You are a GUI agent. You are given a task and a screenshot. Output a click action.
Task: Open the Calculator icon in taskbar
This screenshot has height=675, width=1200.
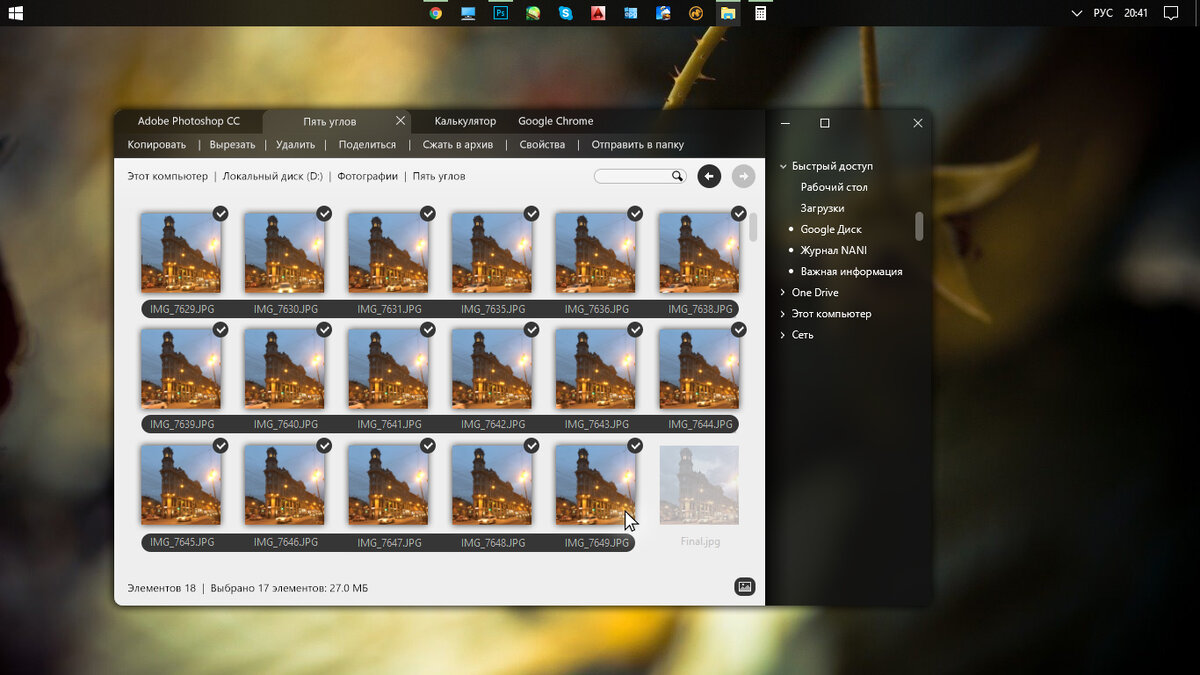(x=761, y=13)
